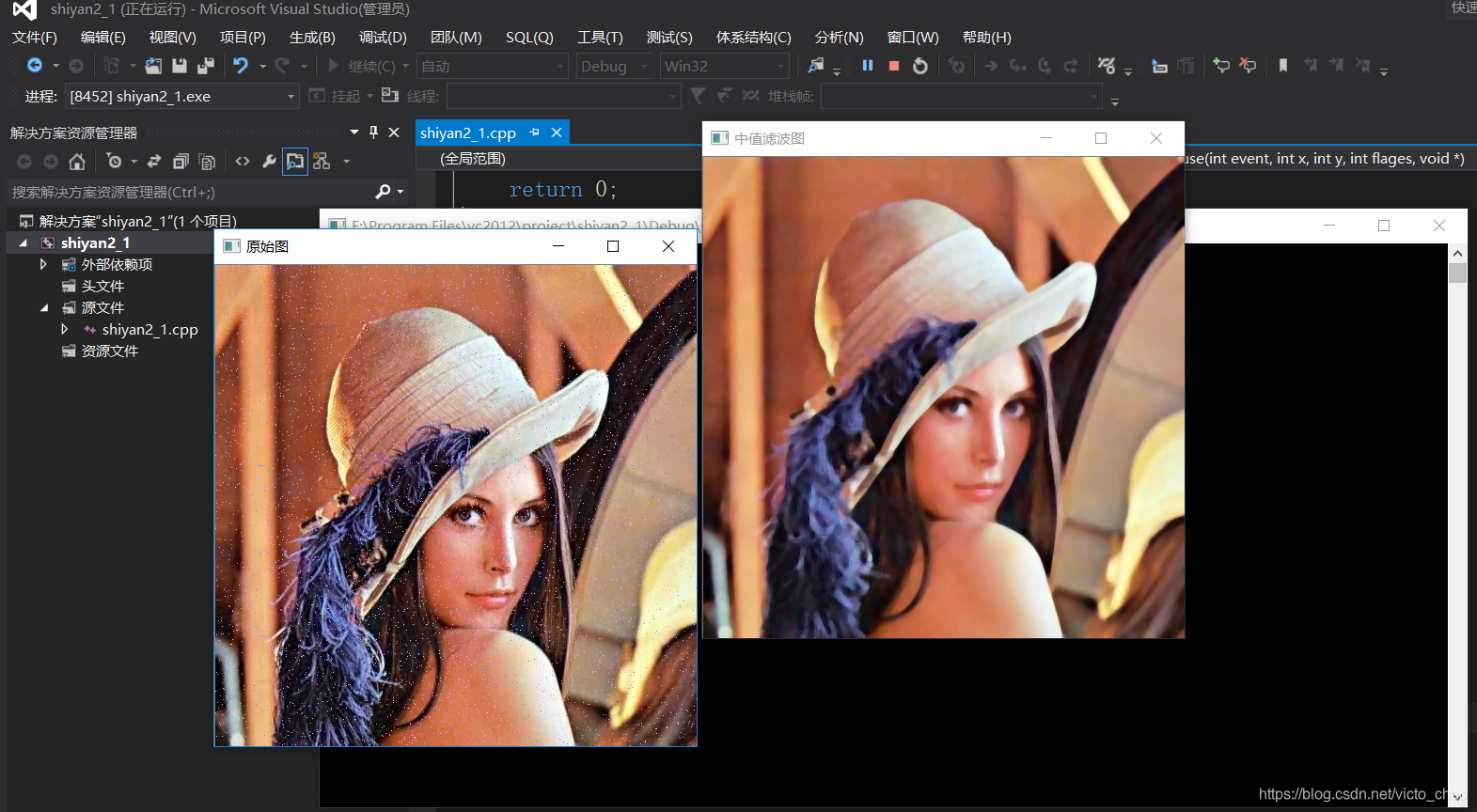This screenshot has height=812, width=1477.
Task: Open the 编辑(E) menu
Action: 103,38
